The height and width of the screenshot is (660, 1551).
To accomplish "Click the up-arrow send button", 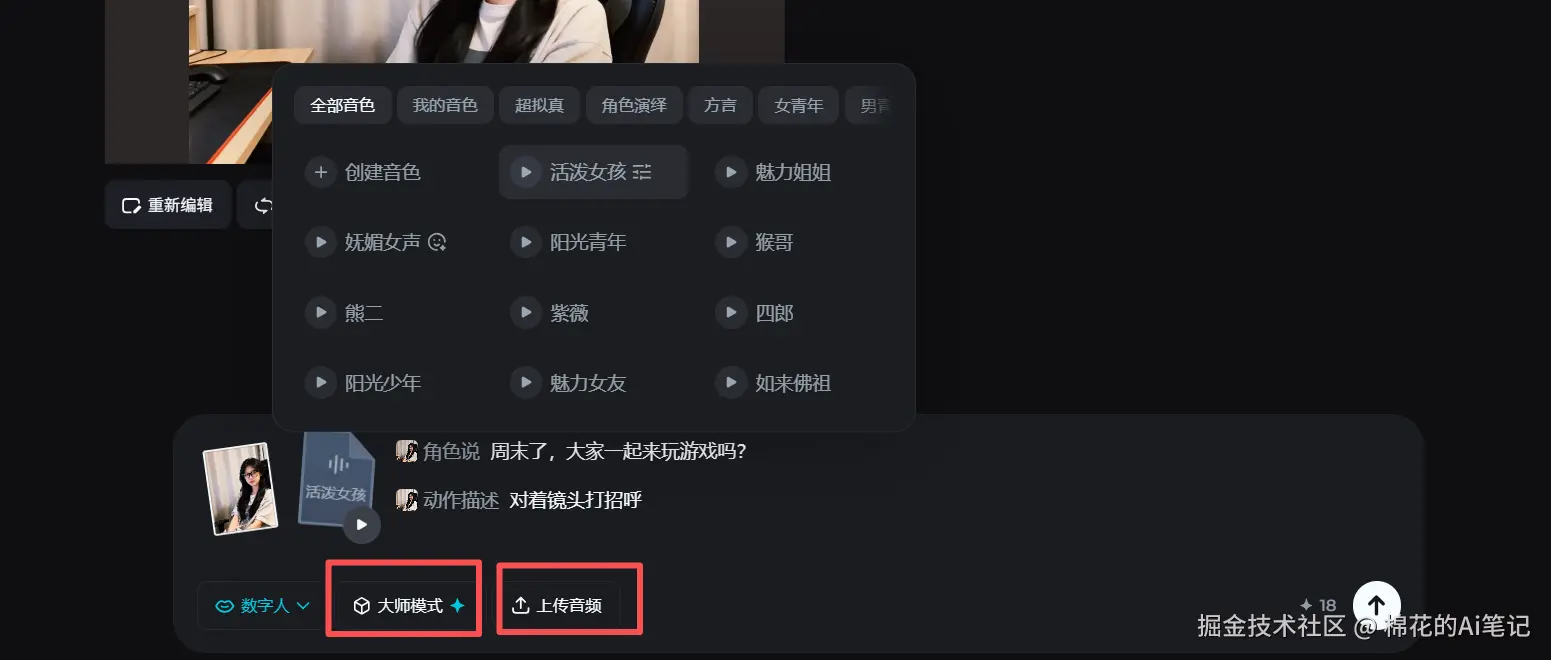I will pos(1376,604).
